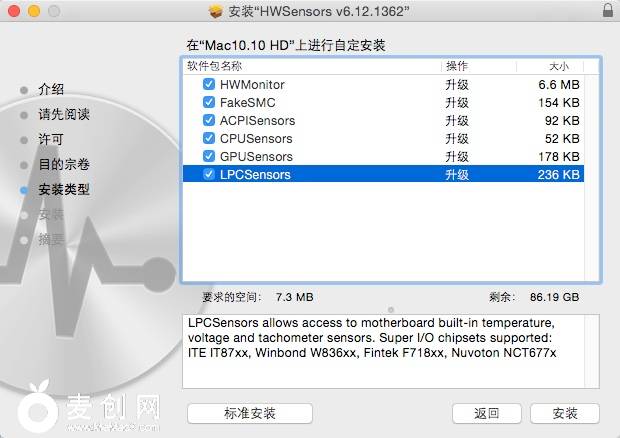Image resolution: width=620 pixels, height=438 pixels.
Task: Click the 返回 back button
Action: 487,413
